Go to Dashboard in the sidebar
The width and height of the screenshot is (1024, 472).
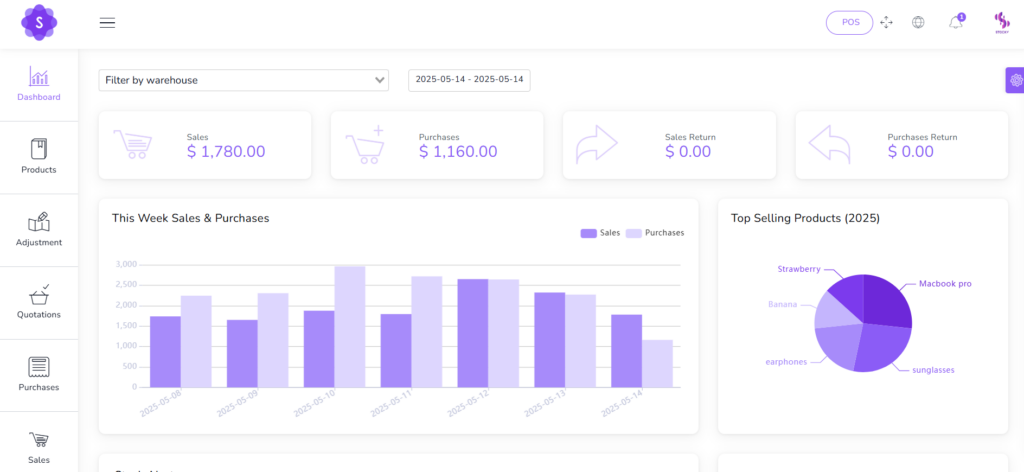[39, 84]
